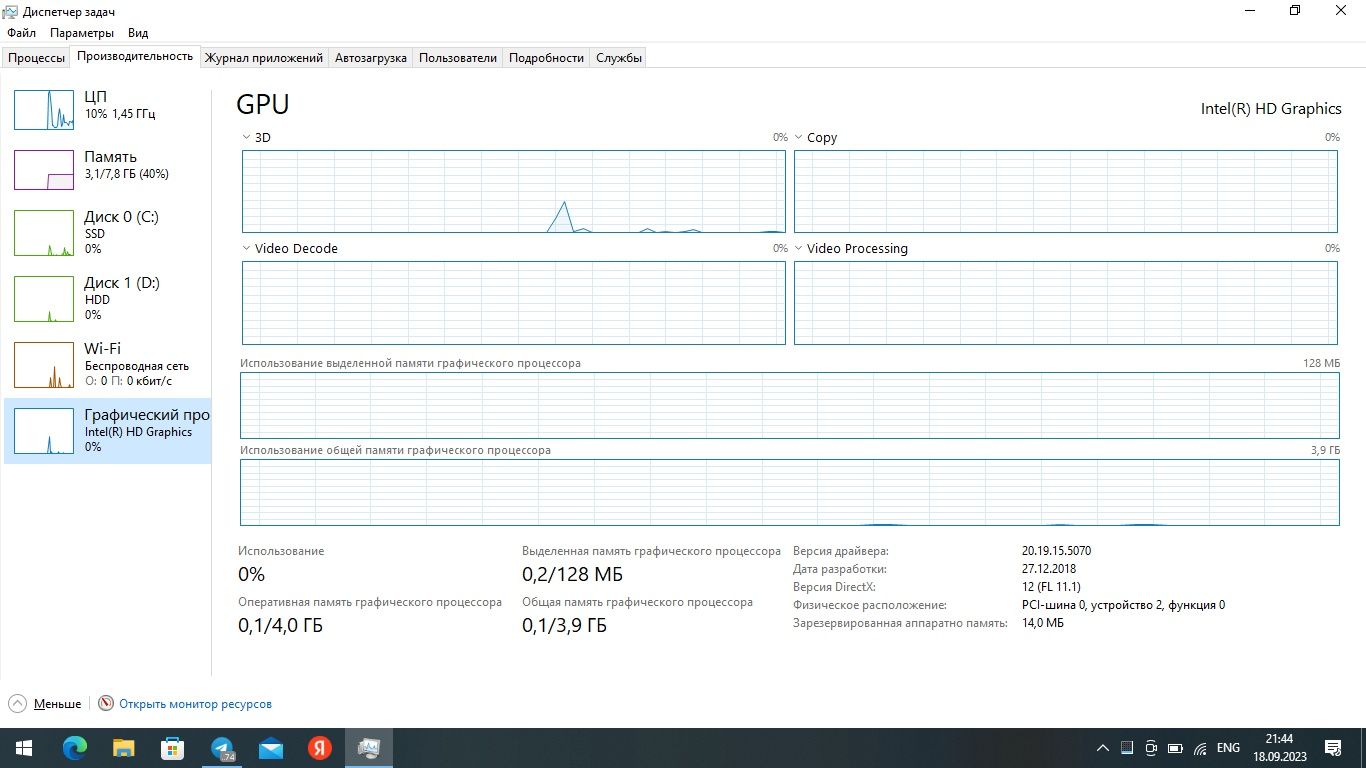Viewport: 1366px width, 768px height.
Task: Click the 0,2/128 МБ dedicated memory value
Action: [572, 574]
